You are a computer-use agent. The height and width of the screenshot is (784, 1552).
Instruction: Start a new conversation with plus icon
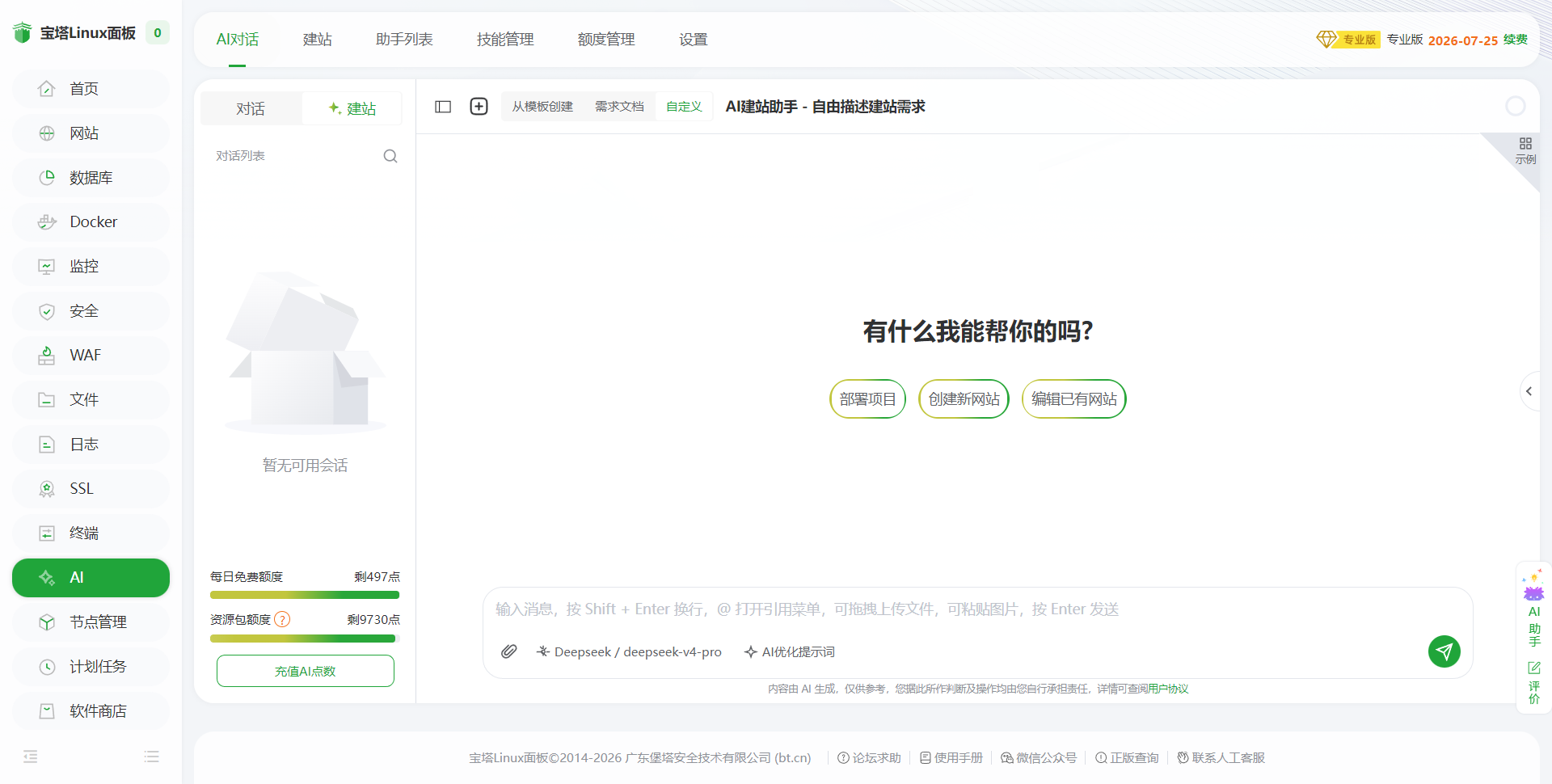479,107
